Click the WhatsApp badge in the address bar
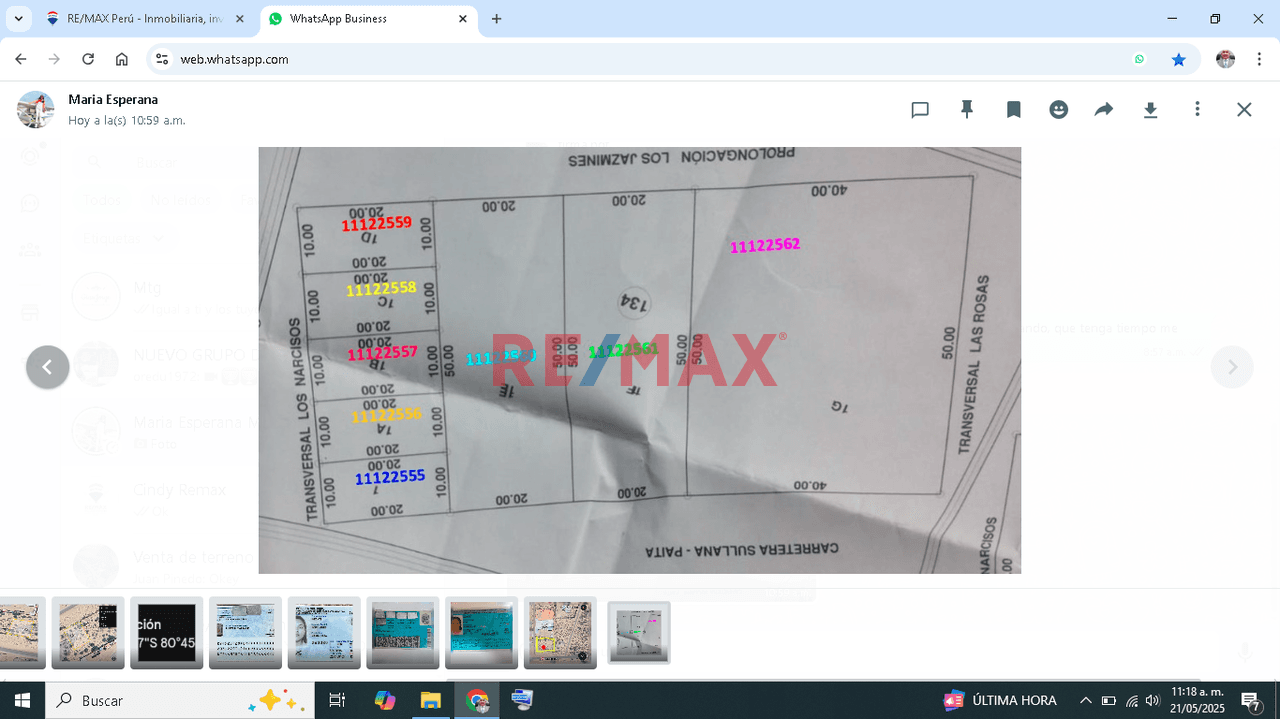1280x720 pixels. coord(1139,59)
